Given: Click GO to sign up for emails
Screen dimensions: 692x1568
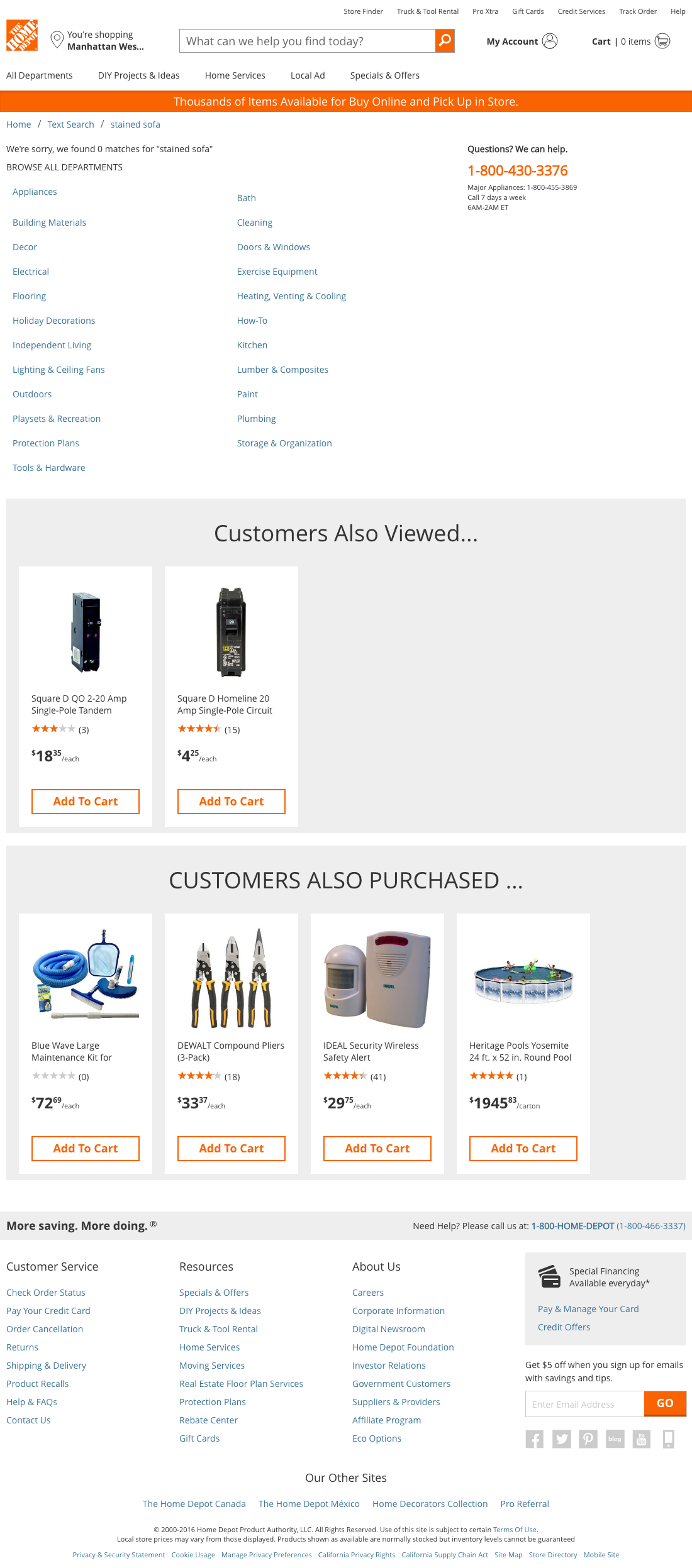Looking at the screenshot, I should point(664,1403).
